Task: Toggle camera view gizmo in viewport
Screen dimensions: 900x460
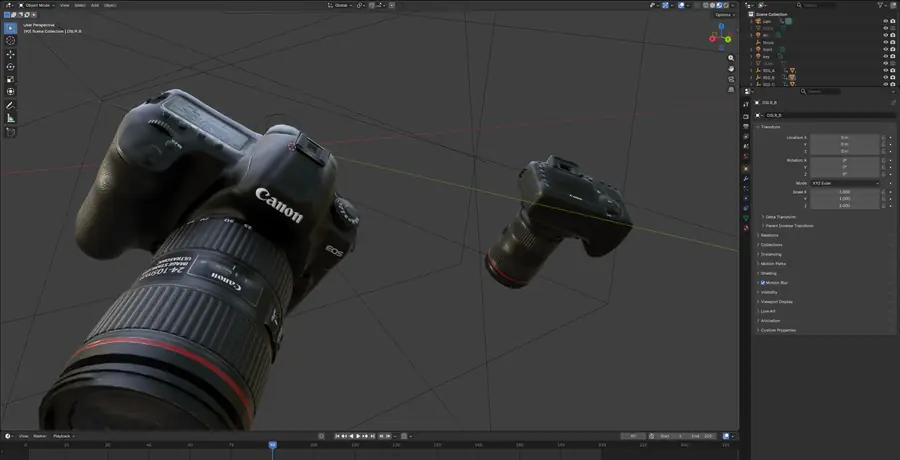Action: coord(731,79)
